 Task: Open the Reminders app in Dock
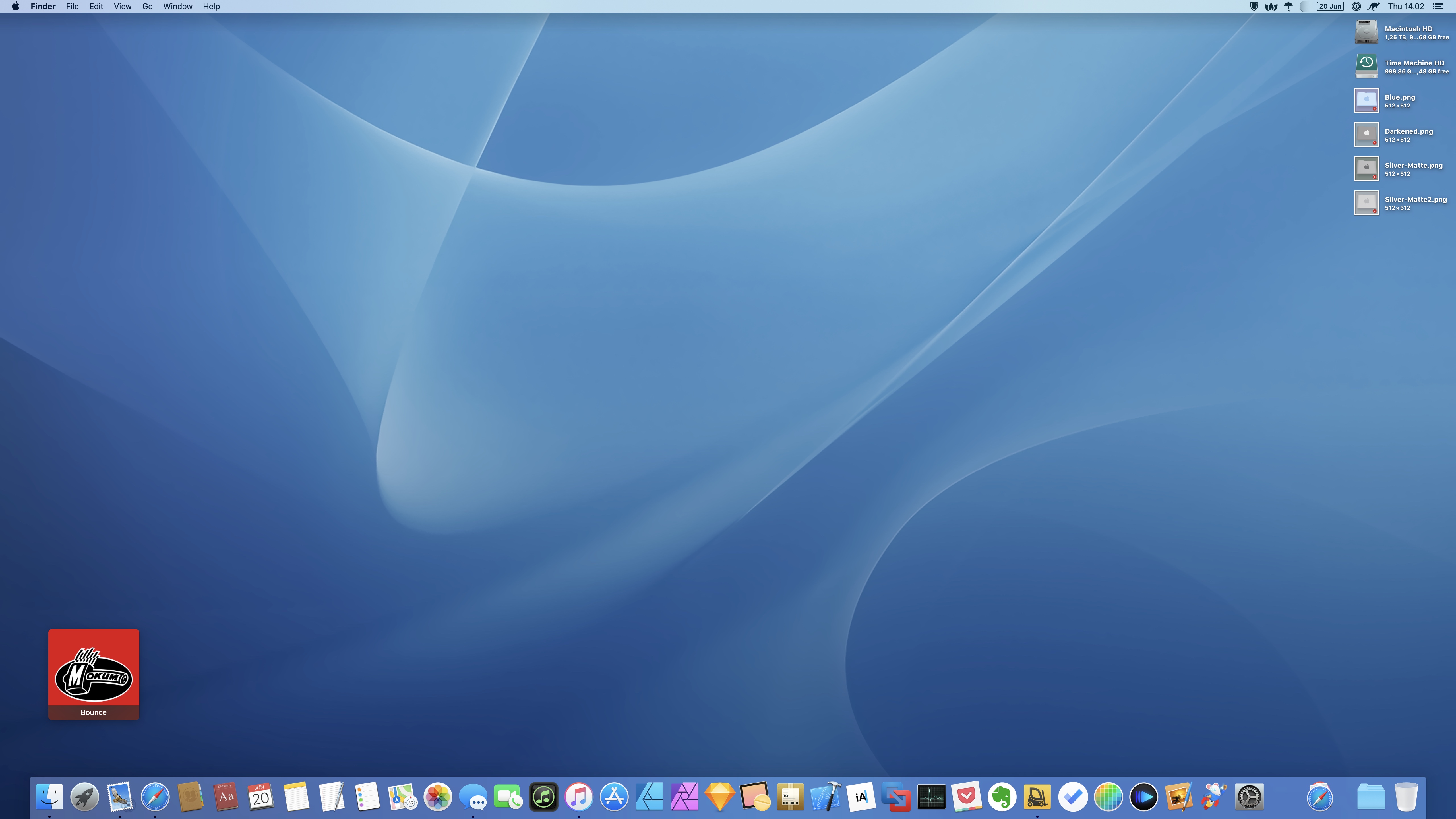pos(367,797)
